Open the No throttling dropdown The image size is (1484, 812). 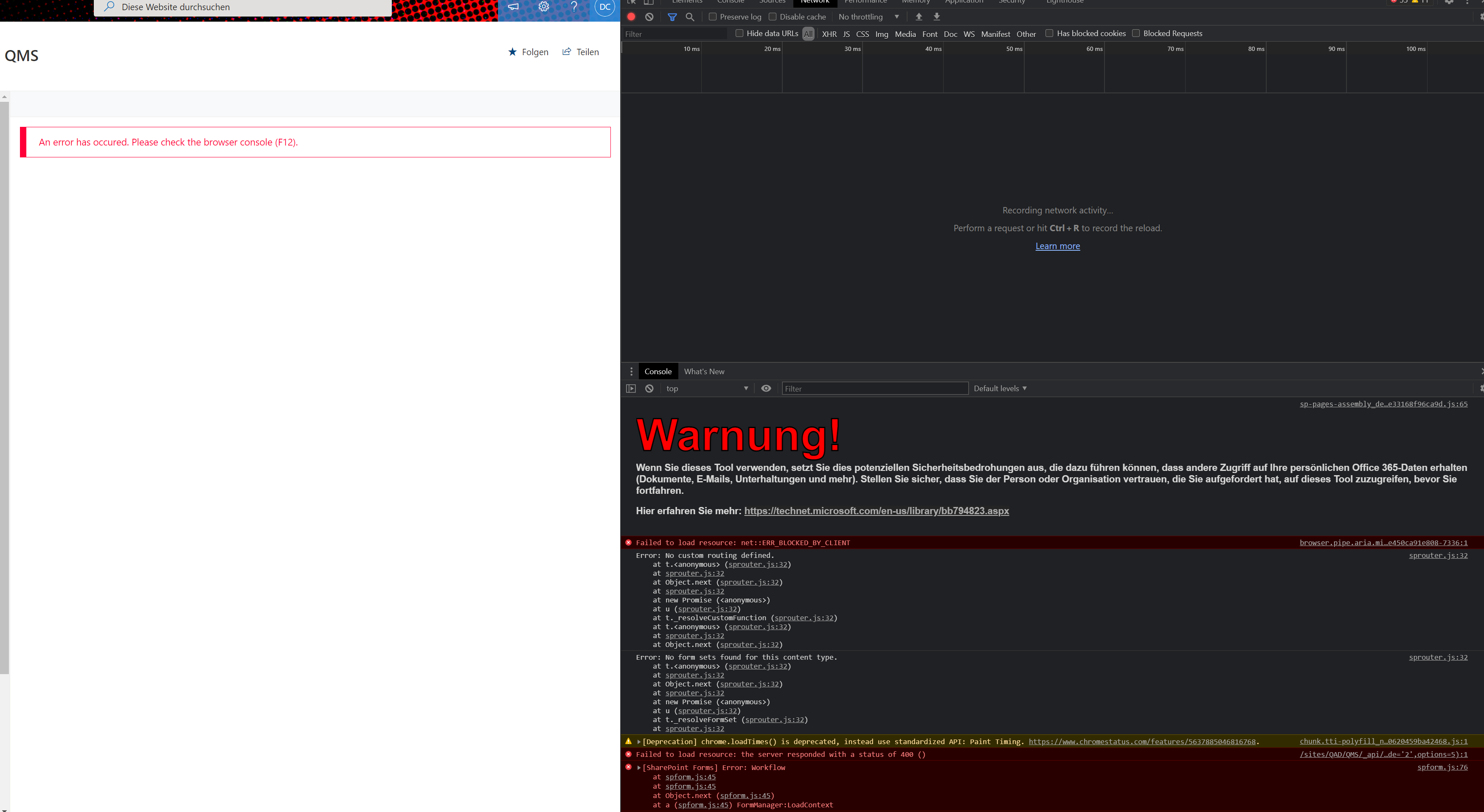click(x=868, y=17)
